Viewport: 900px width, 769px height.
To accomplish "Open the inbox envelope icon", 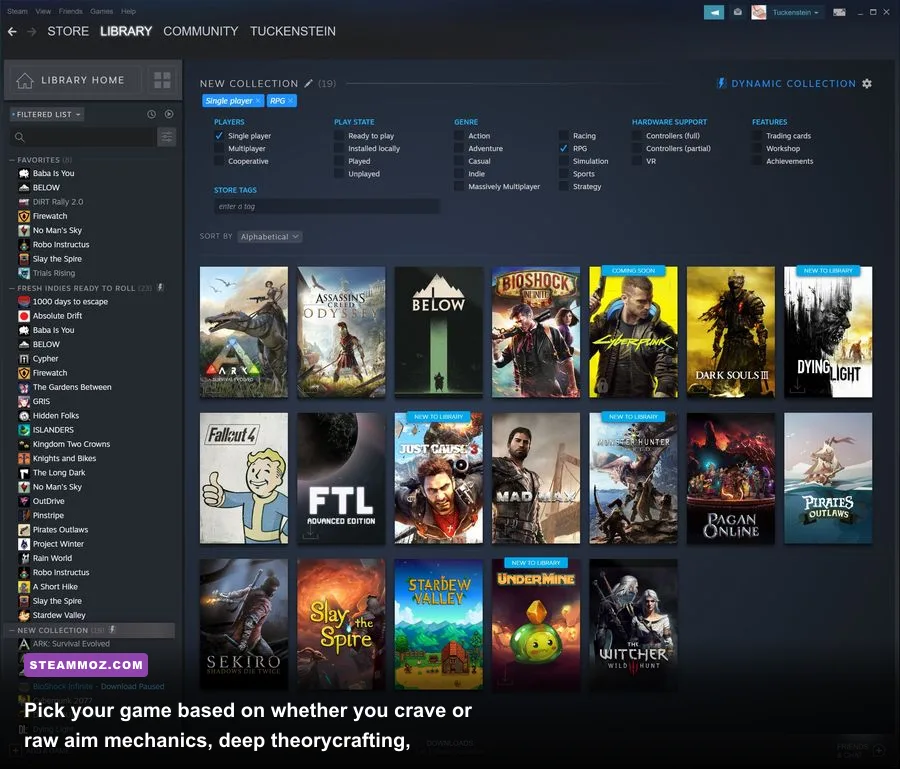I will 738,12.
